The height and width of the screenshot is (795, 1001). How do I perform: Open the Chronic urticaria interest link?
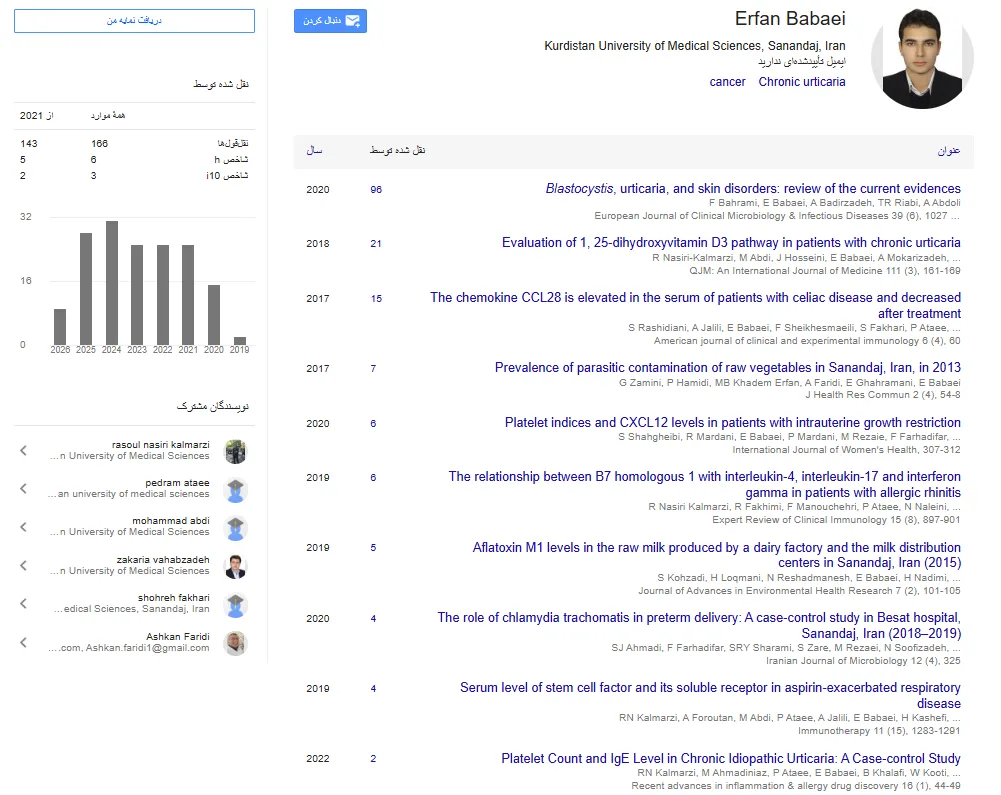(802, 82)
